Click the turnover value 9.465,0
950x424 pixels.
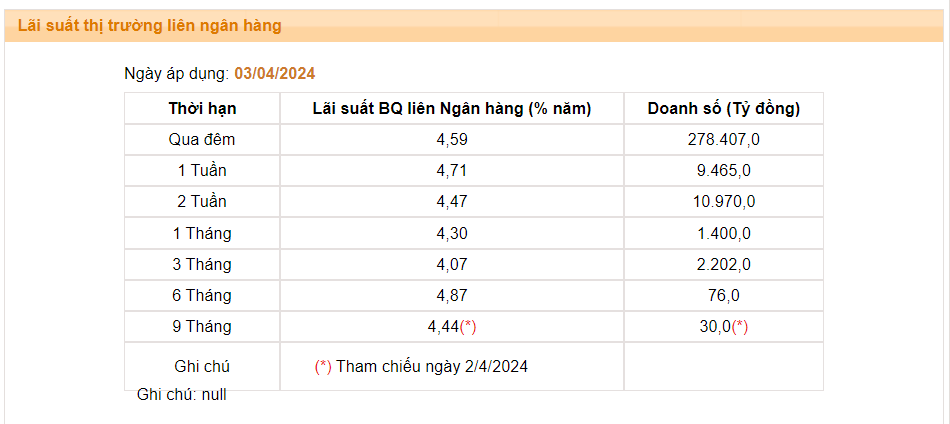pos(723,171)
